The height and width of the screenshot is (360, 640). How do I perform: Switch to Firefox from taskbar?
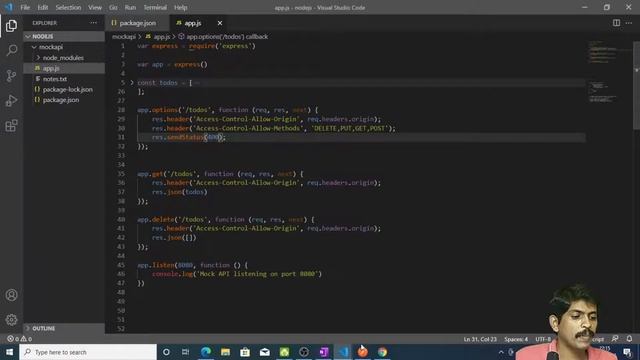click(x=362, y=352)
